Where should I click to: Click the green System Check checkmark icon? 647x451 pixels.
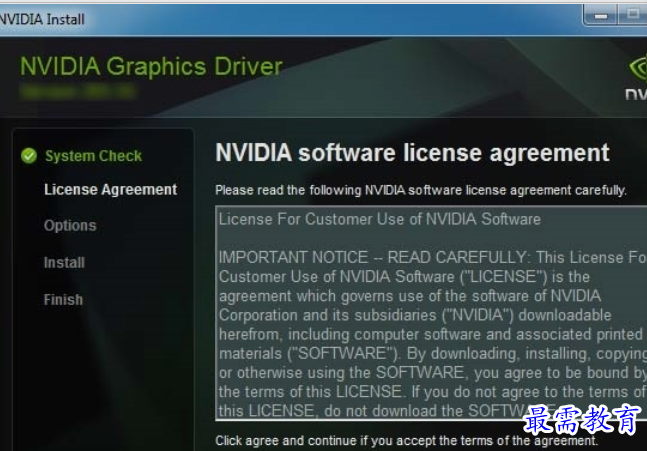pyautogui.click(x=29, y=156)
